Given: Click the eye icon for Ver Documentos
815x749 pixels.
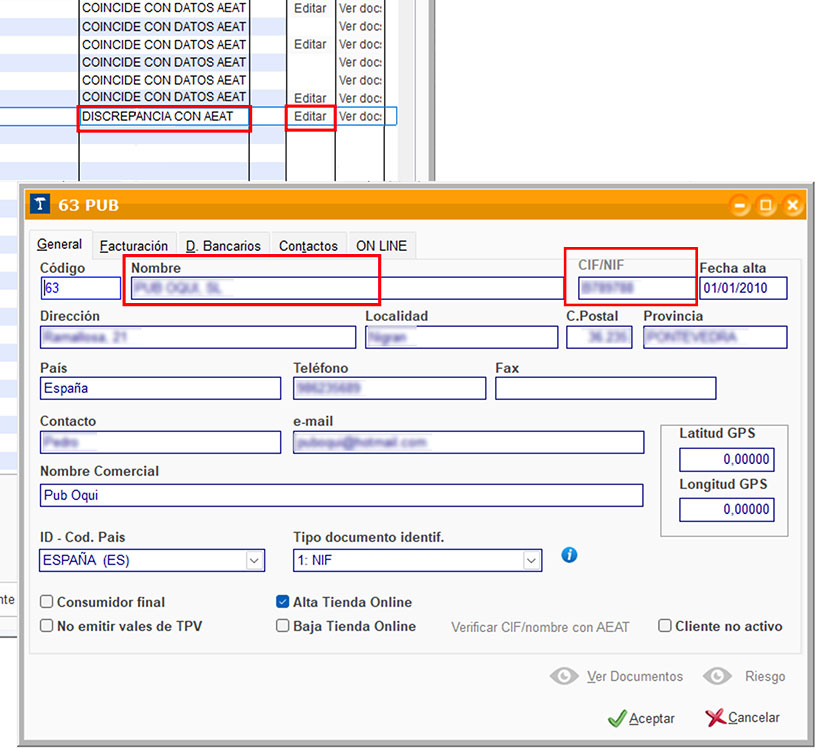Looking at the screenshot, I should tap(564, 677).
